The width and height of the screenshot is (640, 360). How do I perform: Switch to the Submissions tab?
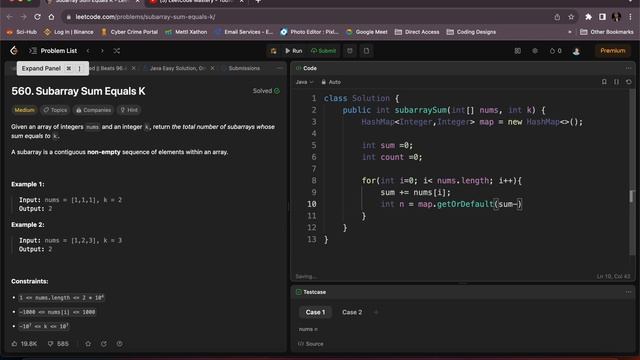click(x=244, y=68)
